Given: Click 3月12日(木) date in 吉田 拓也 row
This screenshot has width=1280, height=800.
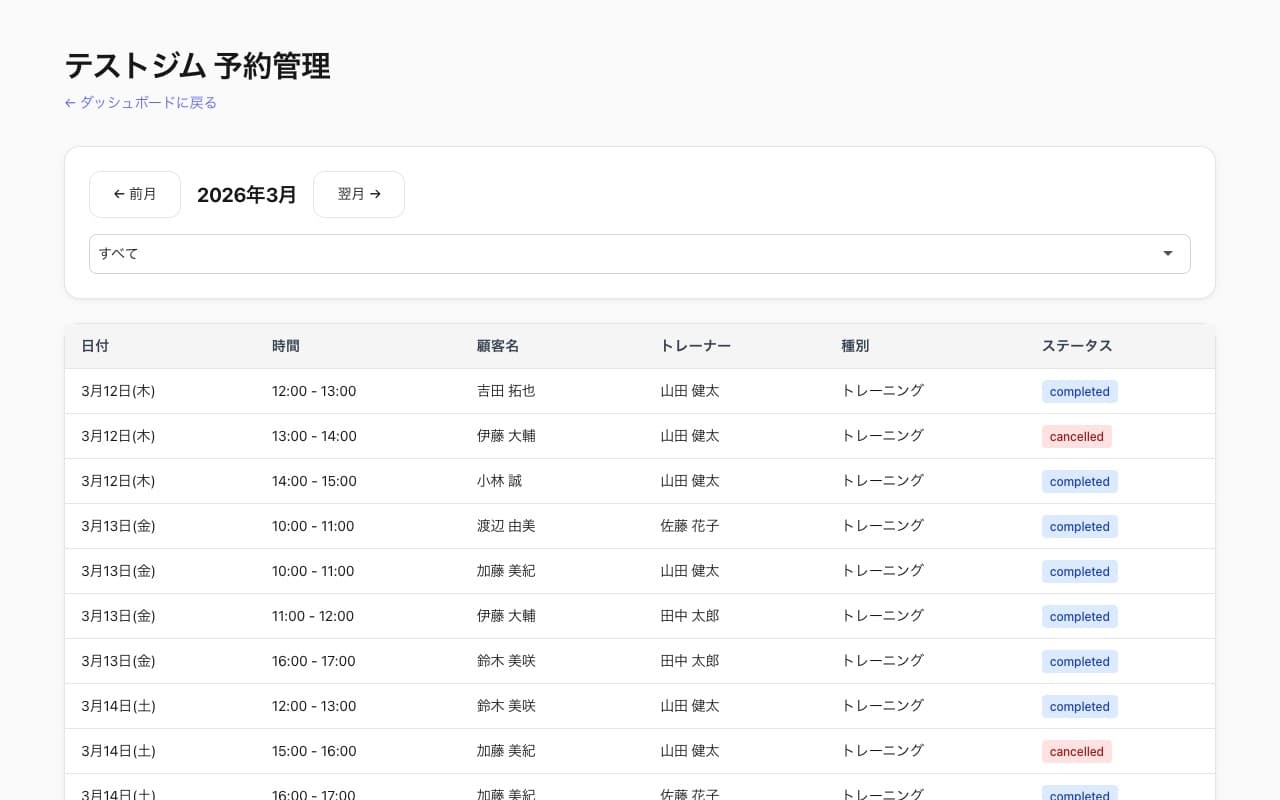Looking at the screenshot, I should pos(118,391).
